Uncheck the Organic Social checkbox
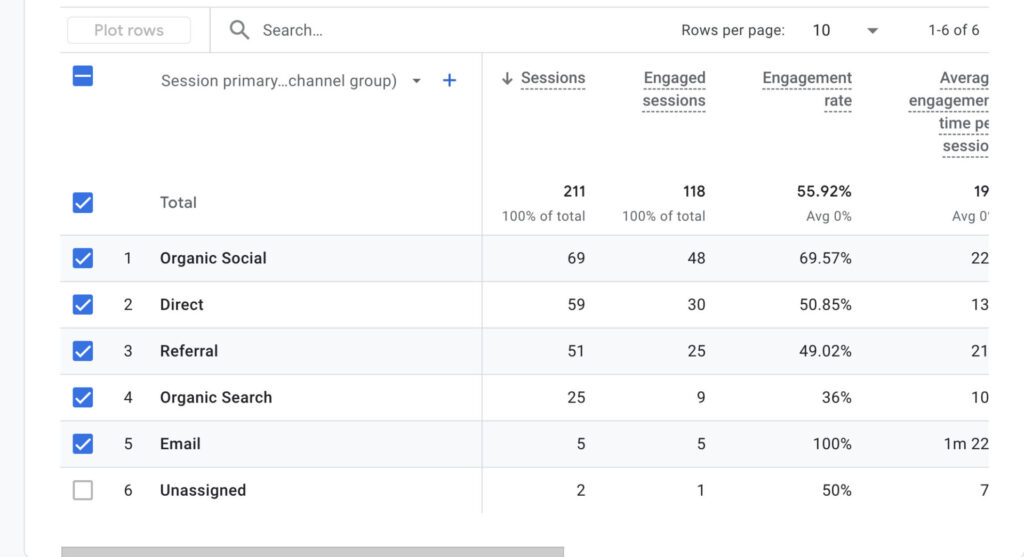This screenshot has height=557, width=1024. tap(83, 258)
